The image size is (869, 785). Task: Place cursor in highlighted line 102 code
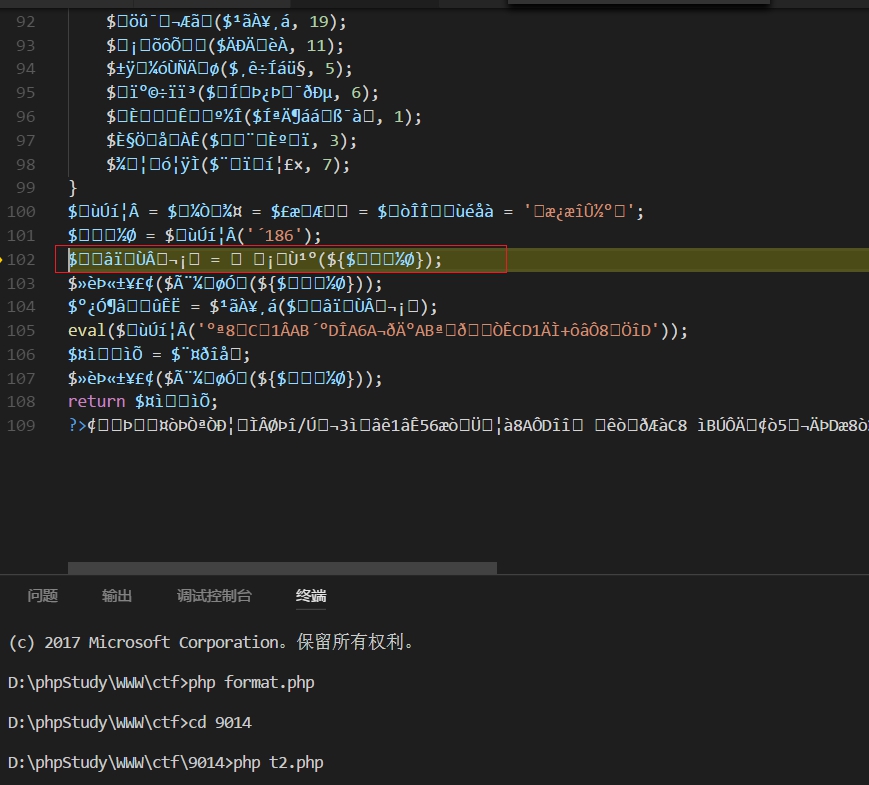(255, 259)
